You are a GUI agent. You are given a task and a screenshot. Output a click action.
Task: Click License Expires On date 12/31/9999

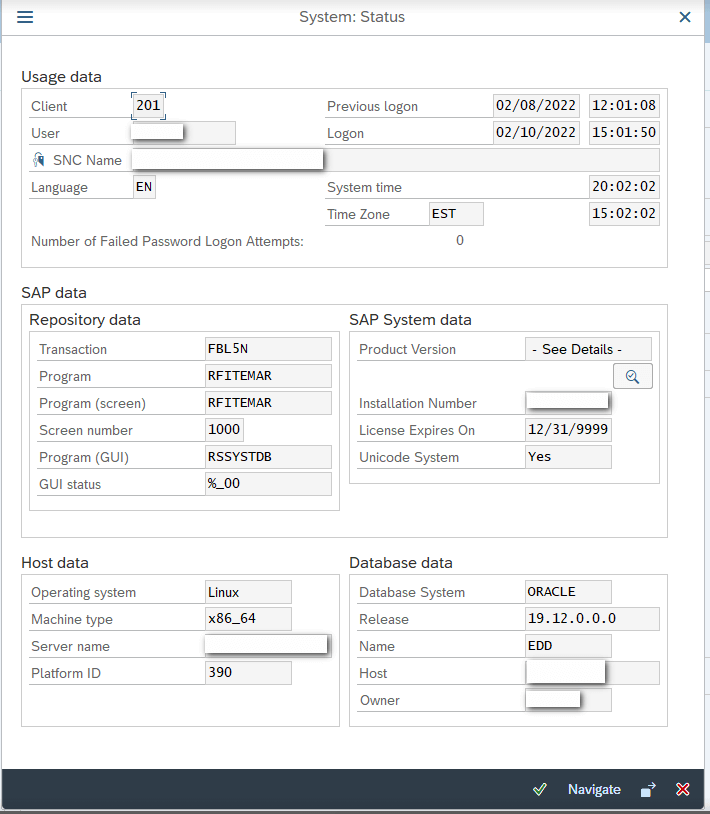pyautogui.click(x=568, y=430)
